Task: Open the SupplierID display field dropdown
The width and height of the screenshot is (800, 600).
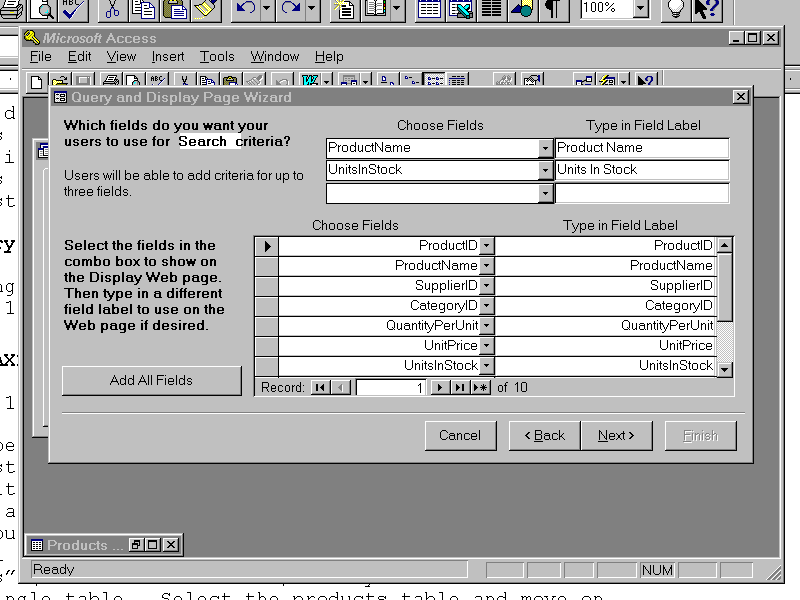Action: click(x=486, y=286)
